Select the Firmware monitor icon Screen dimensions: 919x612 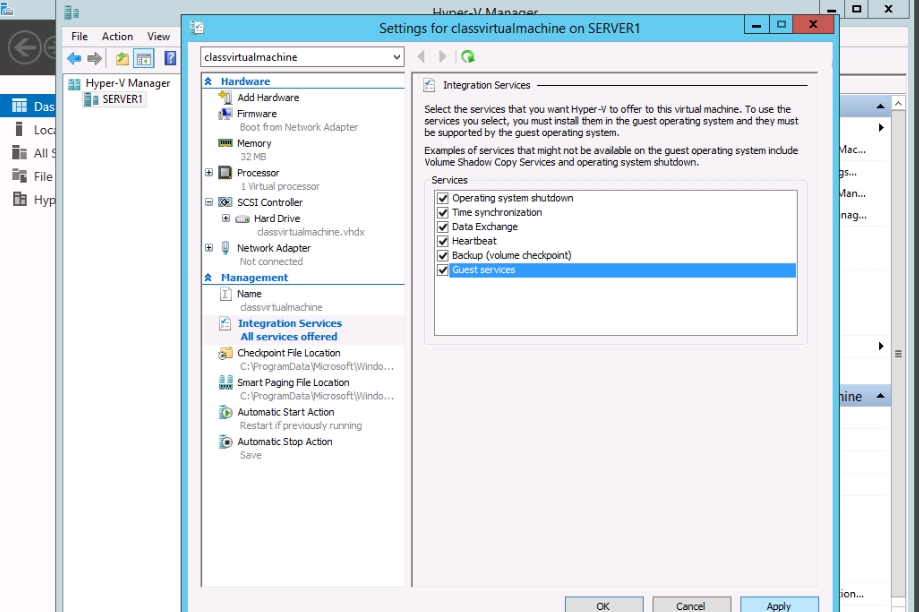coord(226,114)
